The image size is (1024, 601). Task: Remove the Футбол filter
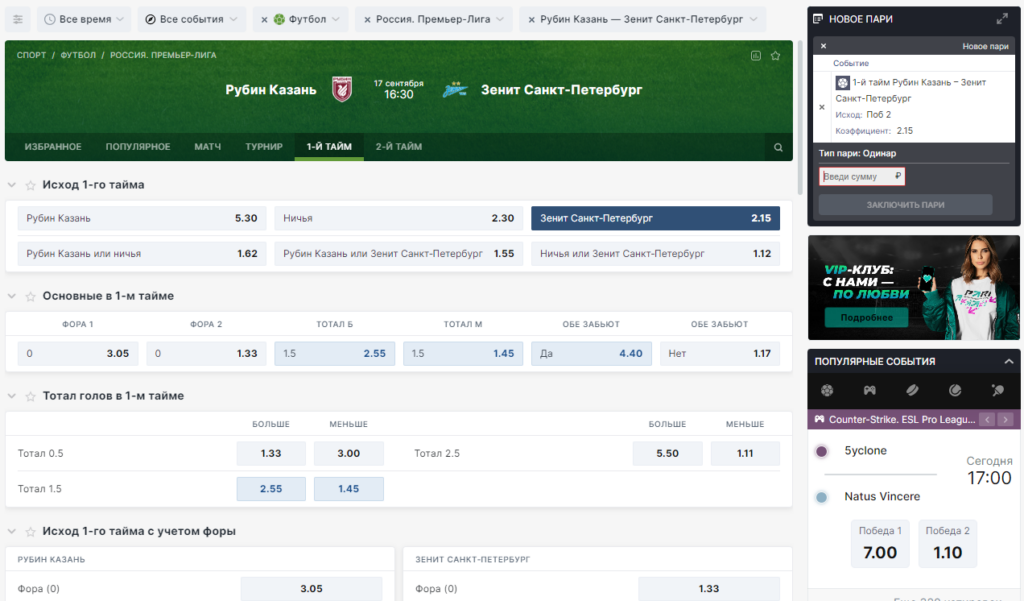click(264, 20)
